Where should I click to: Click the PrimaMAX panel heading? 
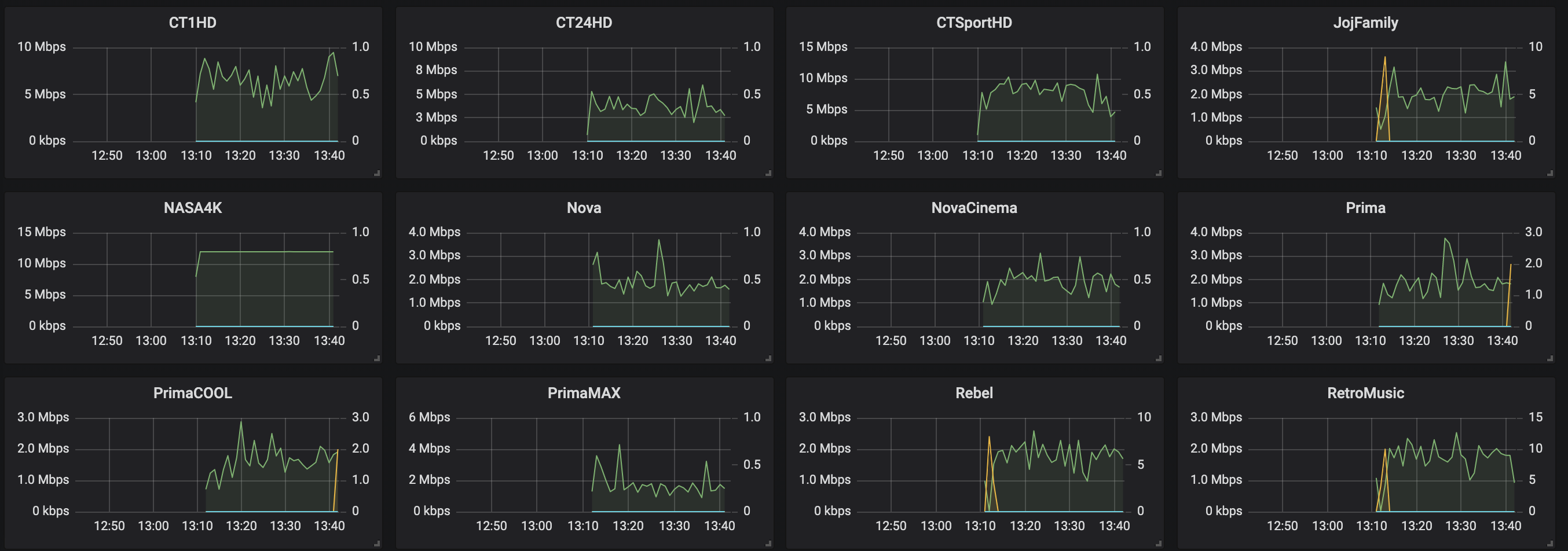click(584, 393)
